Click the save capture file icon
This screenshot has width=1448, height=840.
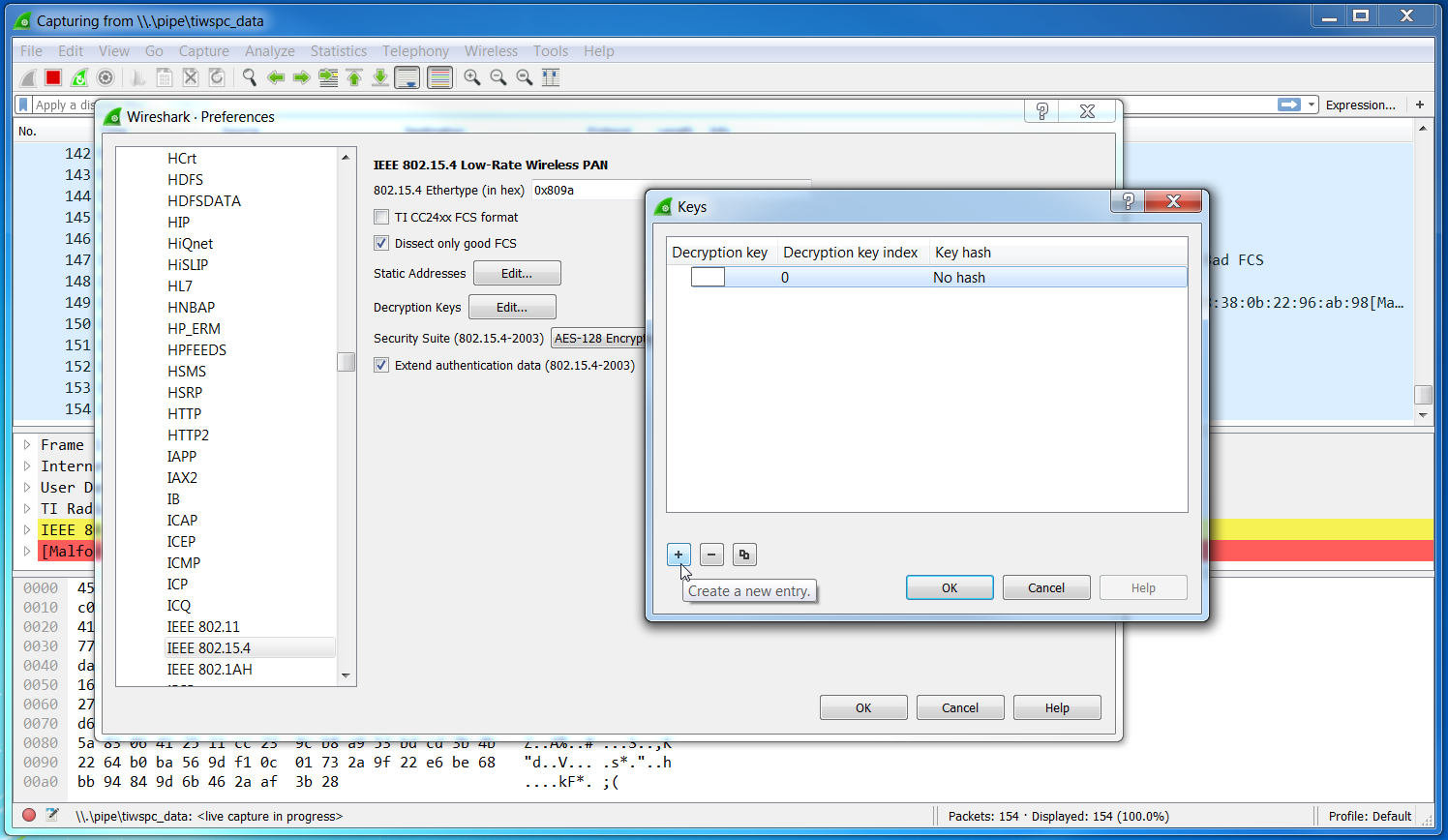pos(165,77)
